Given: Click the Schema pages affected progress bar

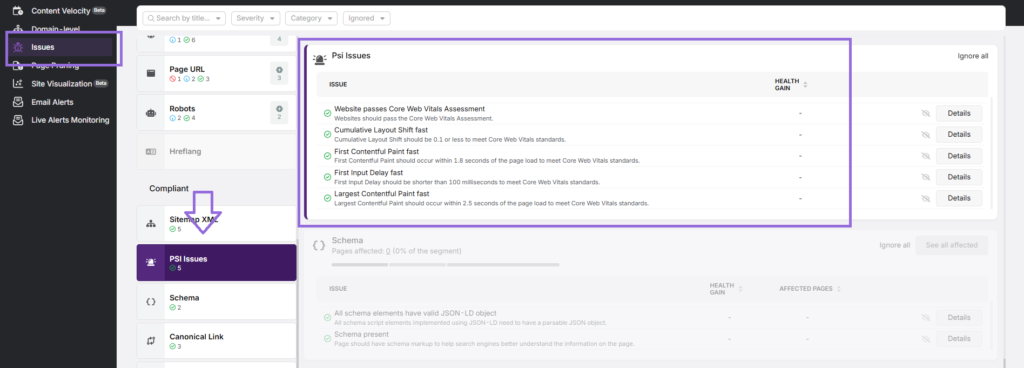Looking at the screenshot, I should coord(445,265).
